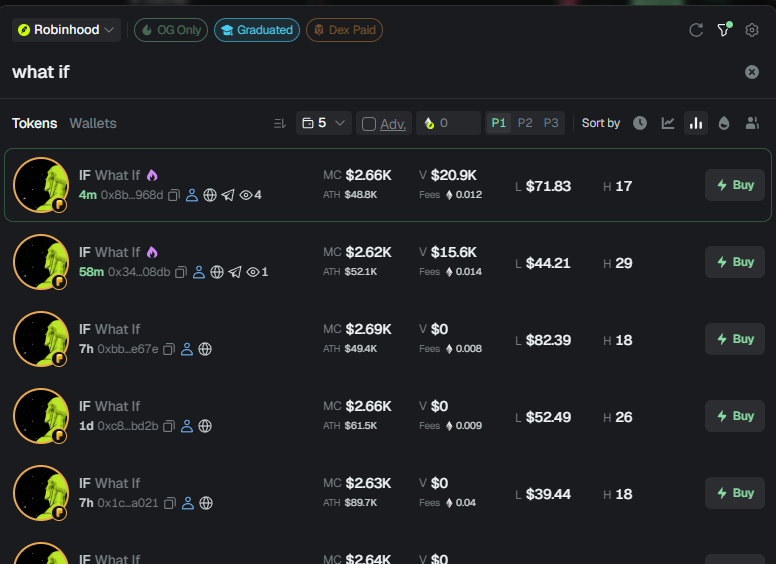Open token thumbnail for 0xc8...bd2b
This screenshot has height=564, width=776.
click(41, 416)
